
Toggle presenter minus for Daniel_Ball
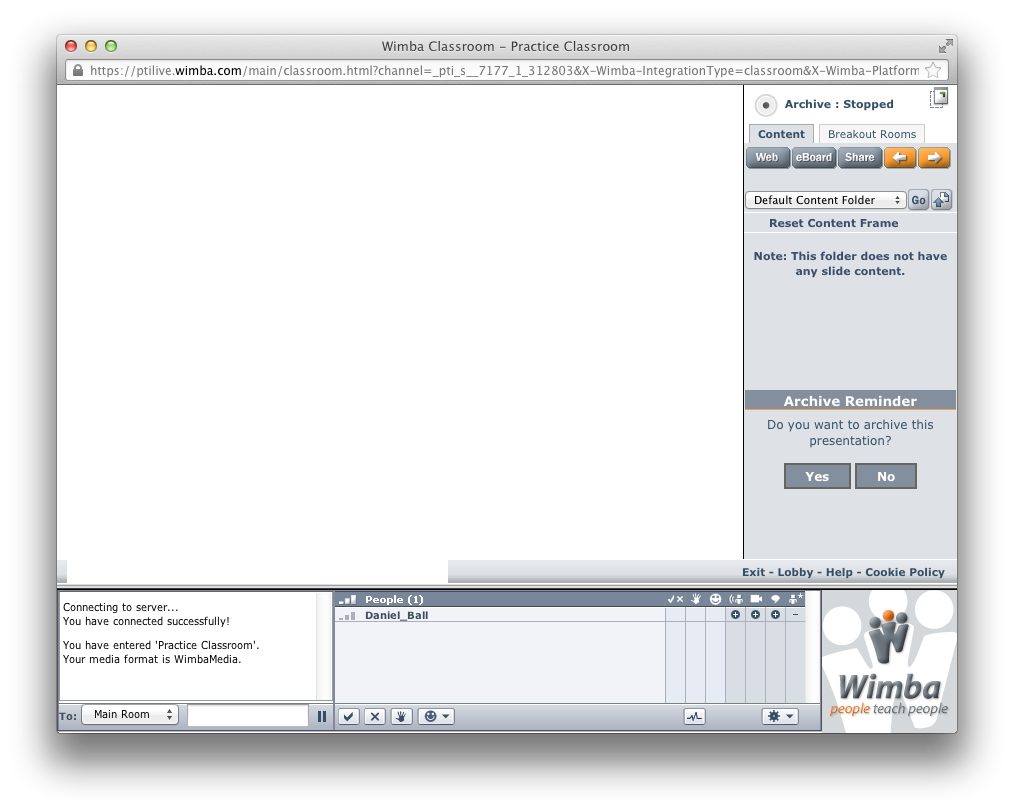[795, 615]
